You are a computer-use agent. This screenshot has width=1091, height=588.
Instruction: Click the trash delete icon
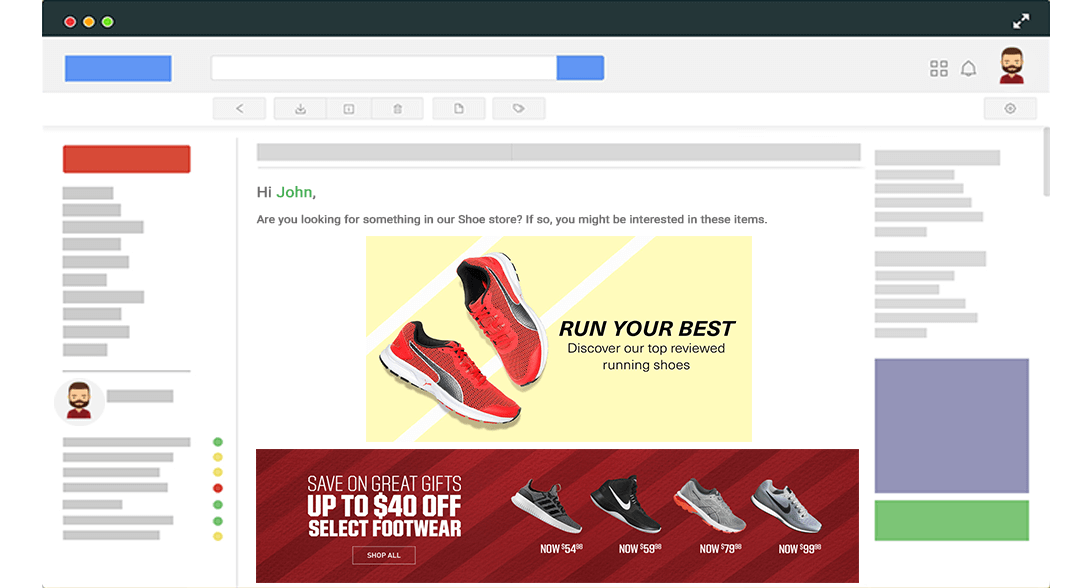pyautogui.click(x=397, y=109)
